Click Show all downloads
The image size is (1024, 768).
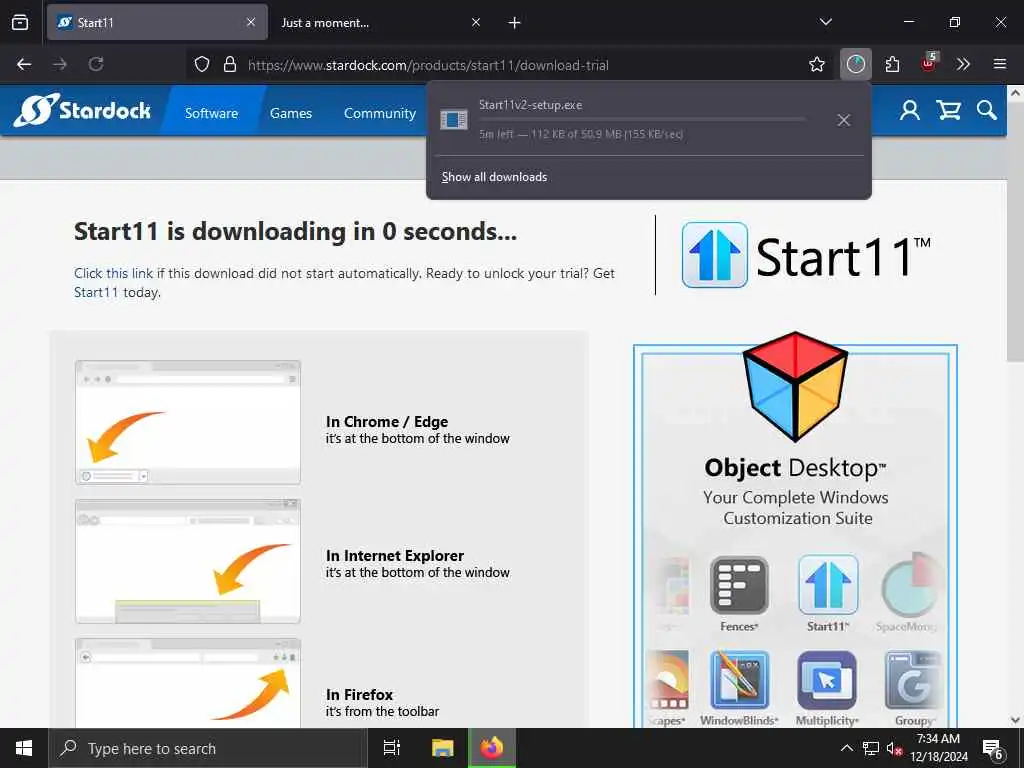494,177
